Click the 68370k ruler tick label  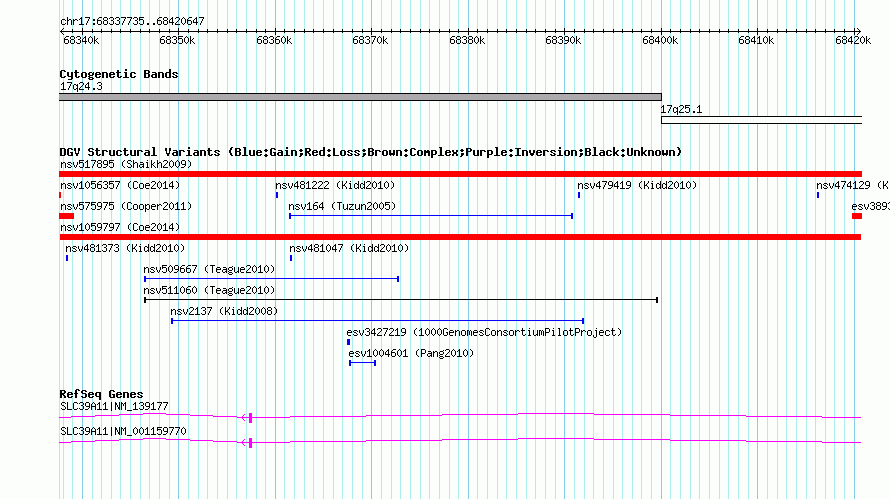click(x=370, y=40)
